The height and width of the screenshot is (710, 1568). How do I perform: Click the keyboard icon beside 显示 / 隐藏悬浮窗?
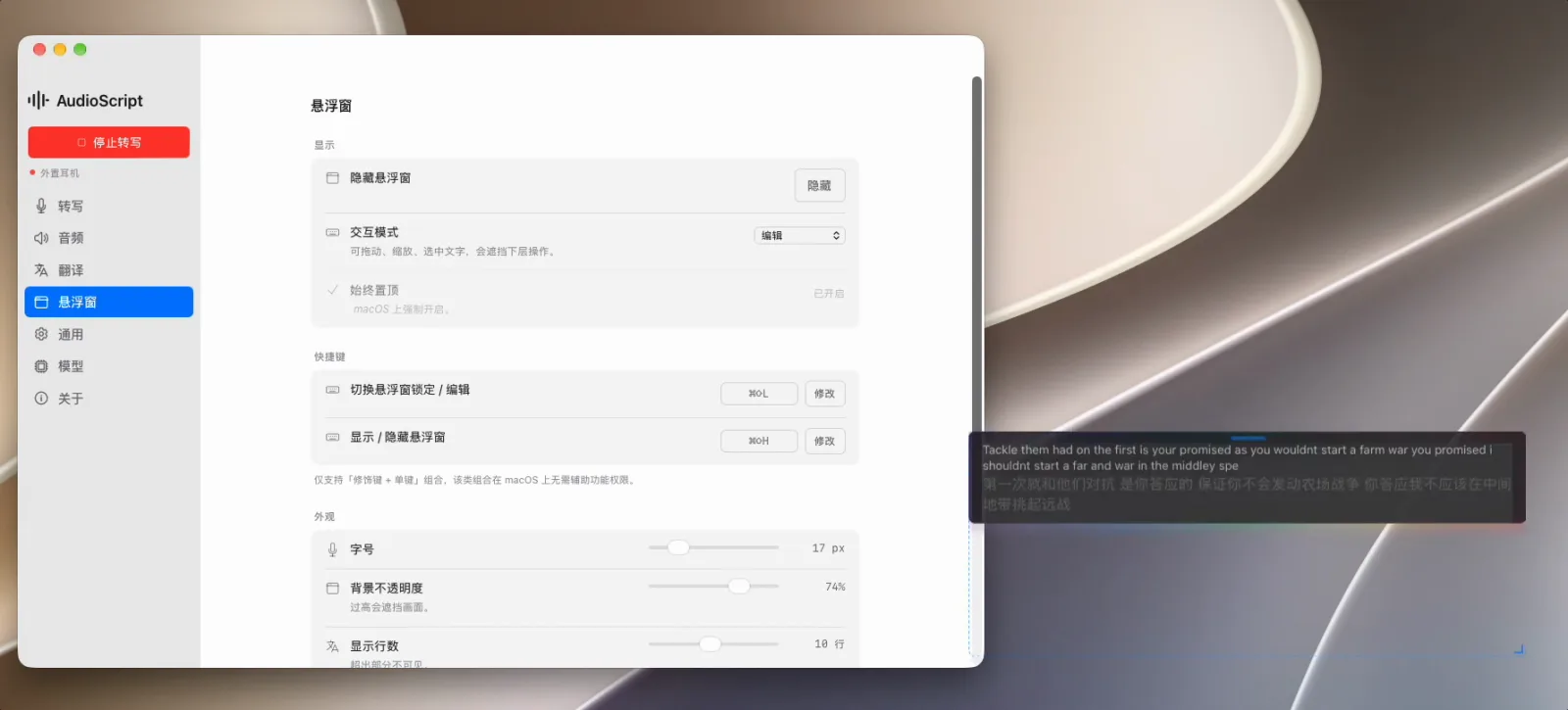(332, 438)
